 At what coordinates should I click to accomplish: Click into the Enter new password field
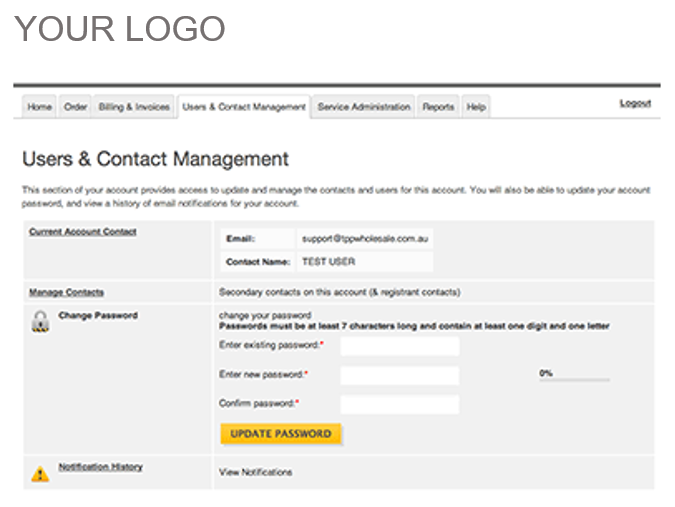point(399,375)
